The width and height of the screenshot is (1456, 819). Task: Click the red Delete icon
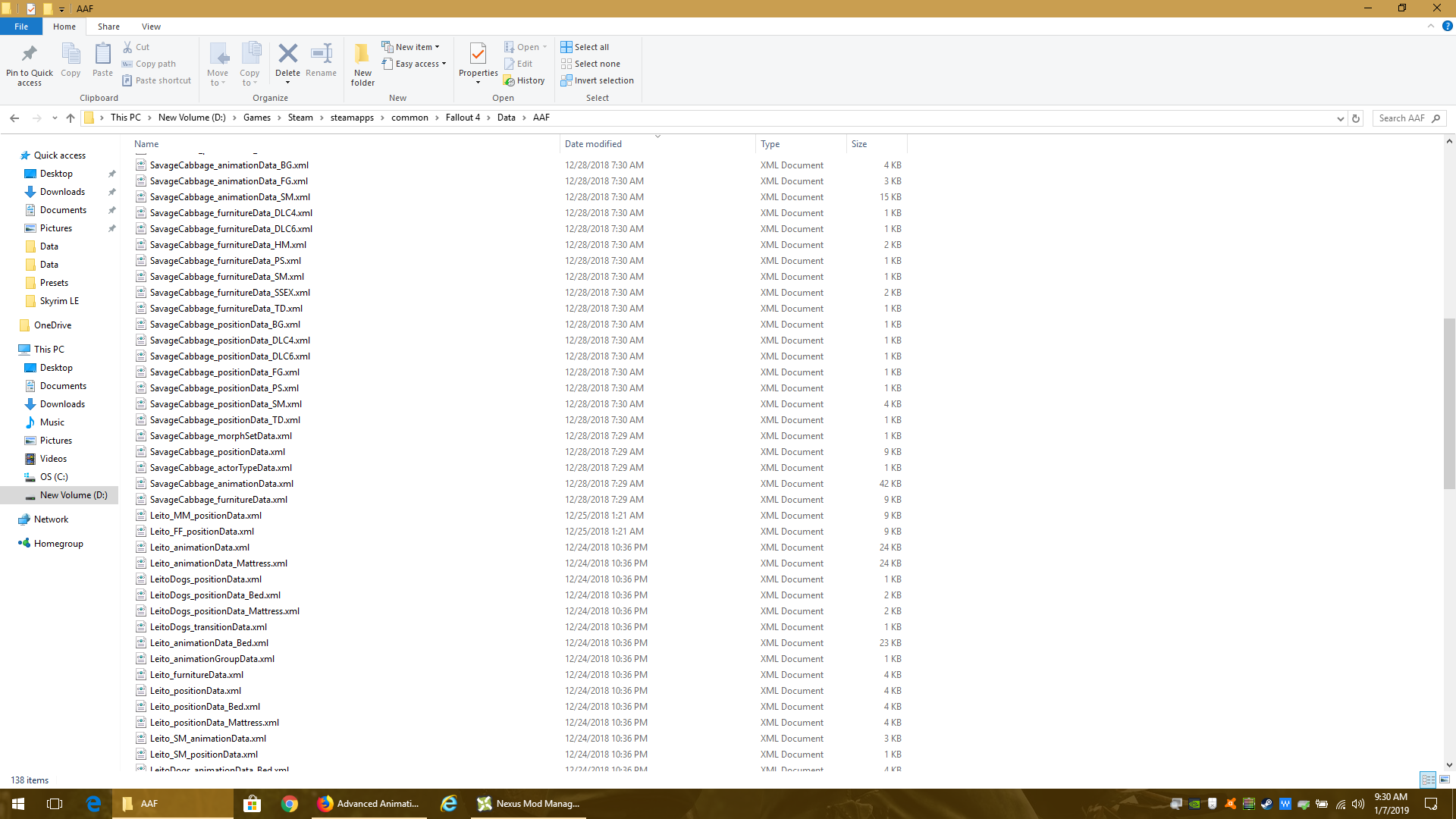(x=287, y=54)
